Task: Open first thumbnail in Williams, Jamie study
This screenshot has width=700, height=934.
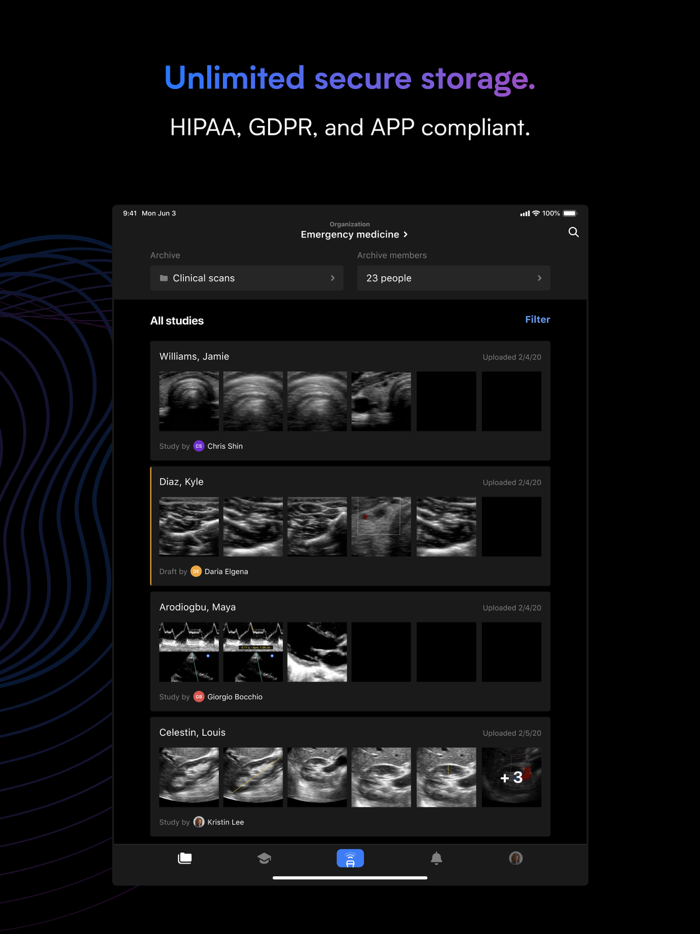Action: (x=189, y=401)
